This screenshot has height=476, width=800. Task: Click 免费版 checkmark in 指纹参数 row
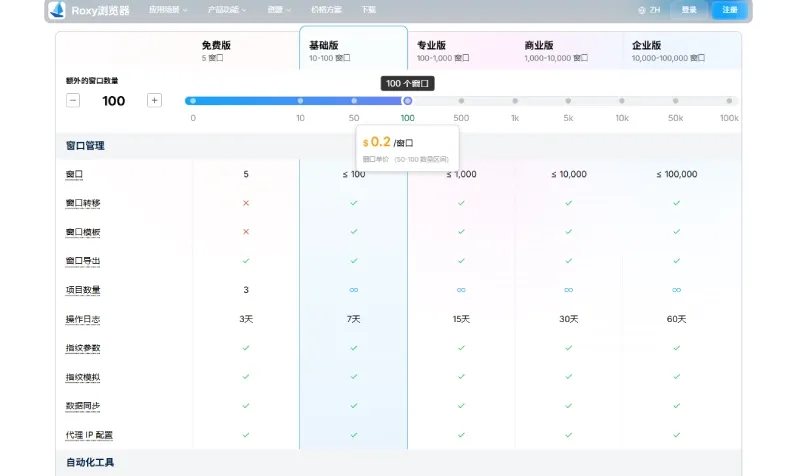[246, 348]
